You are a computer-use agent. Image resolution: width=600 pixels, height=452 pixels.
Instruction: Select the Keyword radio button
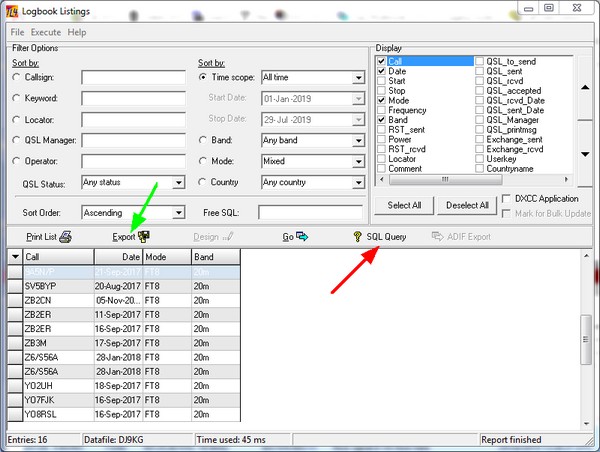coord(16,98)
